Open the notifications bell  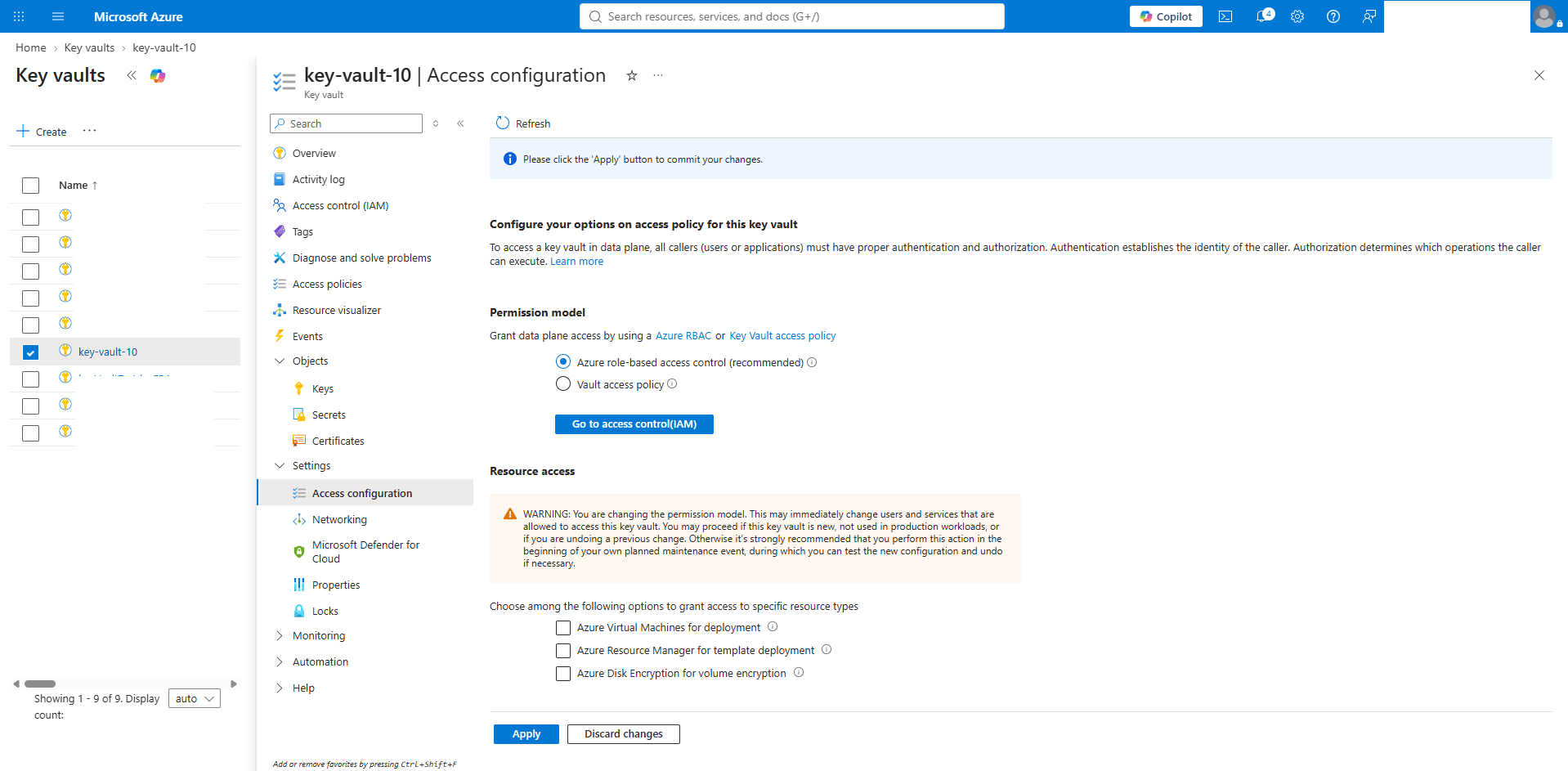(1264, 16)
